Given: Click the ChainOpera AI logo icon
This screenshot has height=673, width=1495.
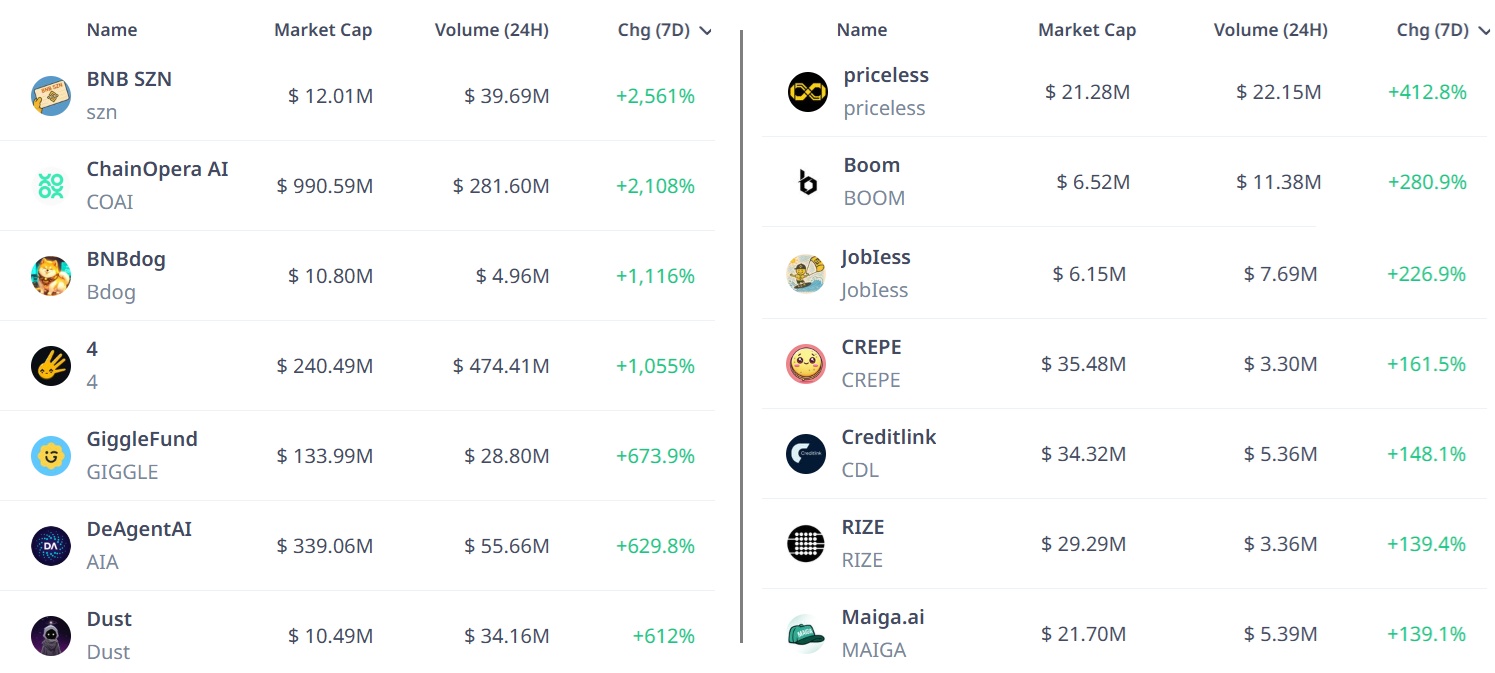Looking at the screenshot, I should click(51, 186).
